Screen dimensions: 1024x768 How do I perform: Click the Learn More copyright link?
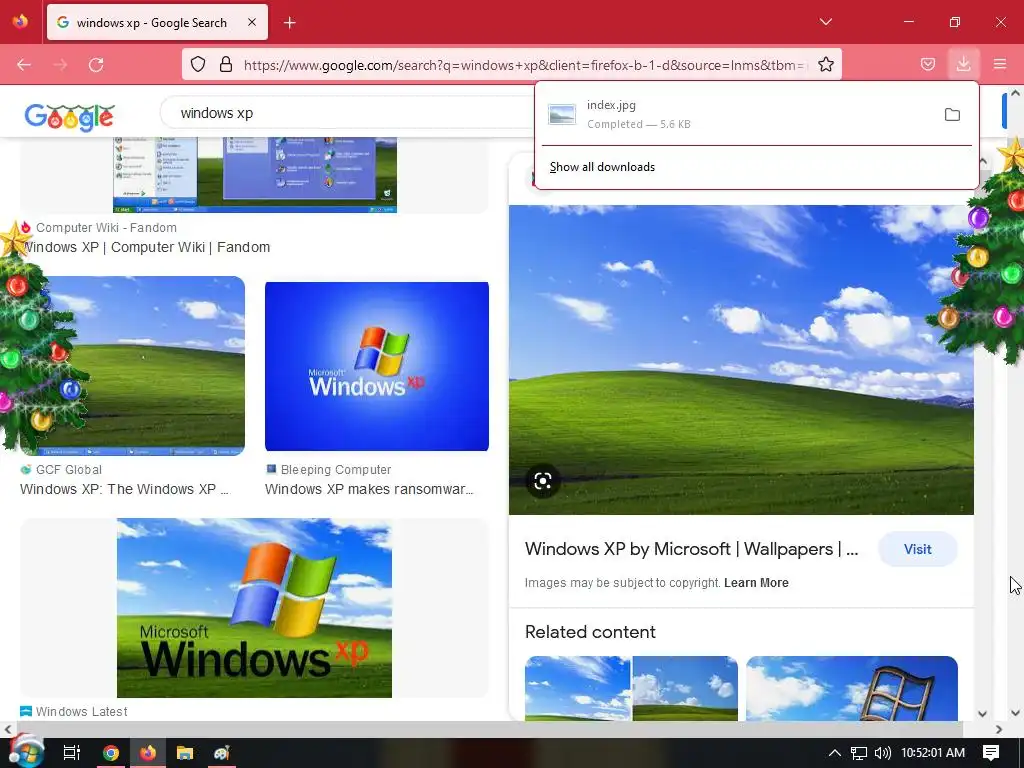pos(756,583)
